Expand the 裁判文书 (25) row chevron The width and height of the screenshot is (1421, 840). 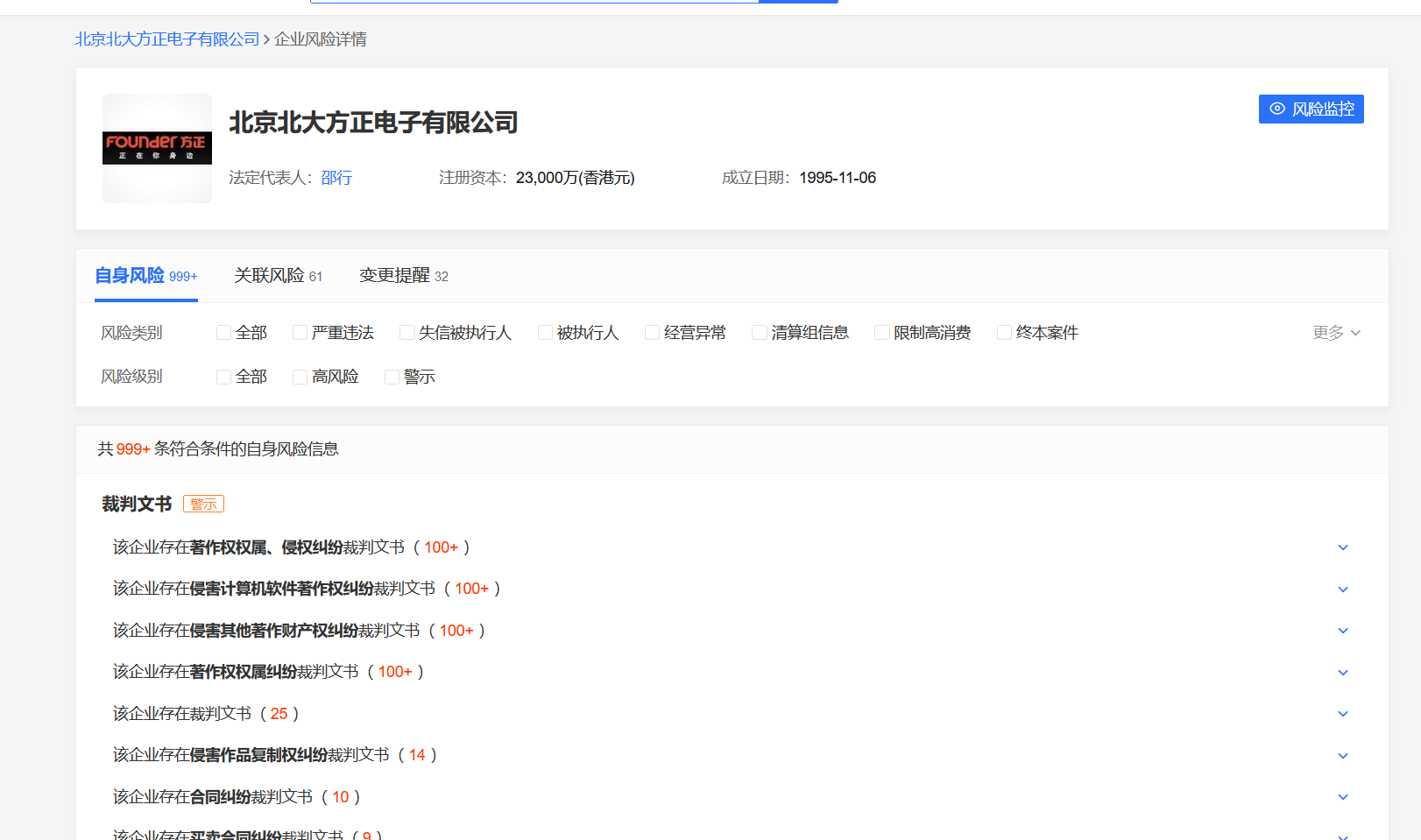(x=1343, y=714)
